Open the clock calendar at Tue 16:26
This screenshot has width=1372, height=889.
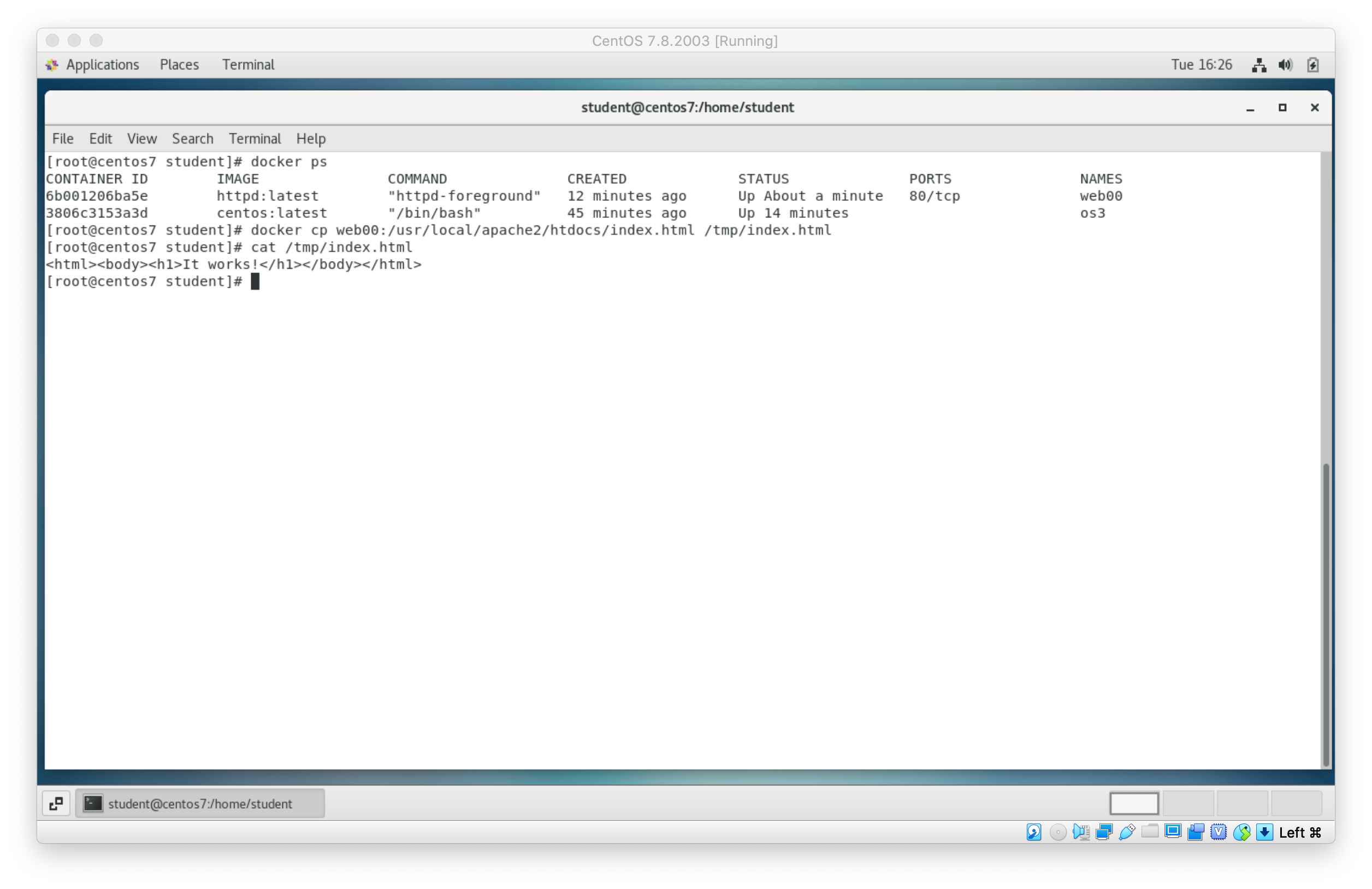[x=1202, y=64]
